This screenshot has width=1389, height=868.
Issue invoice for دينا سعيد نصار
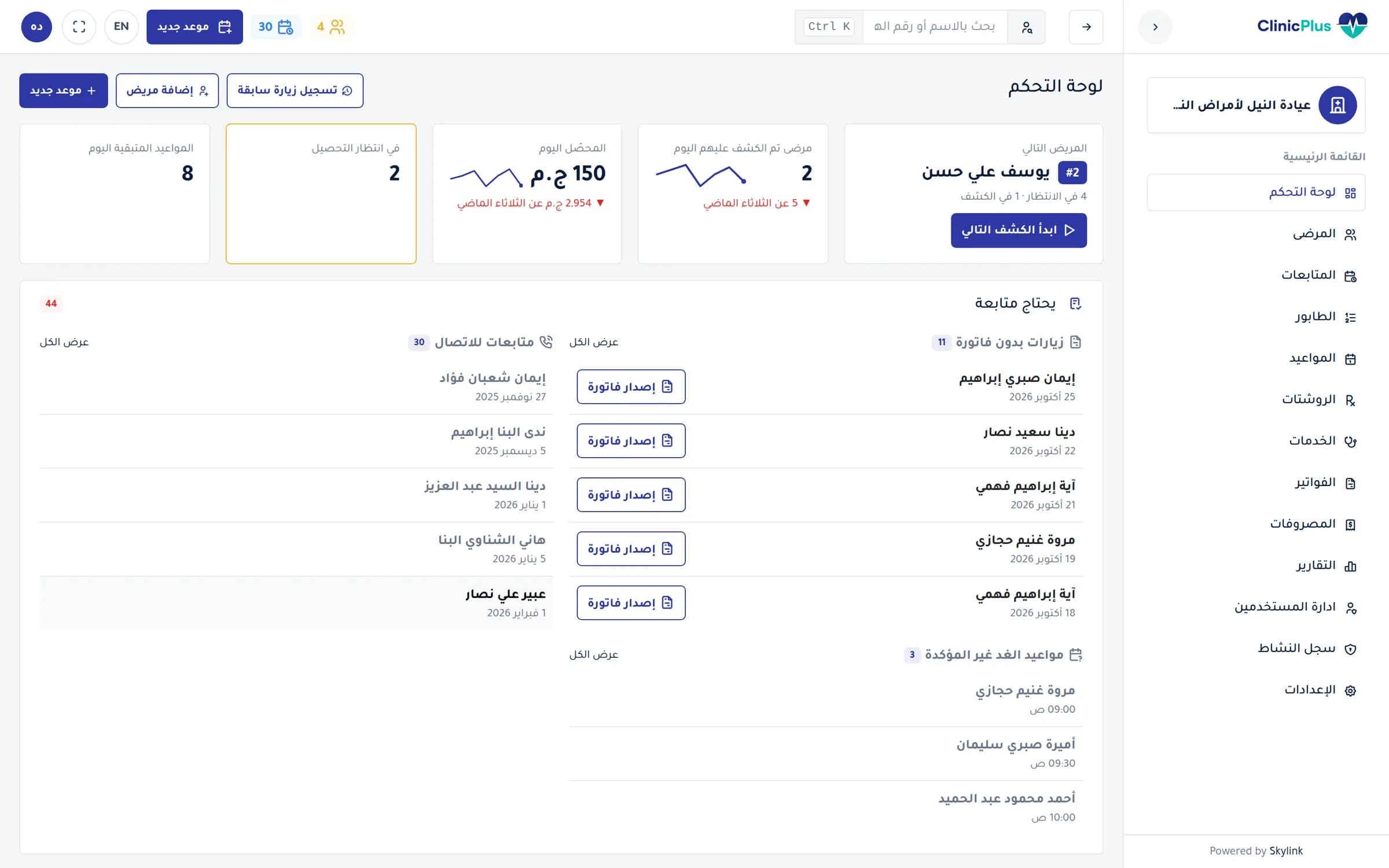[631, 441]
